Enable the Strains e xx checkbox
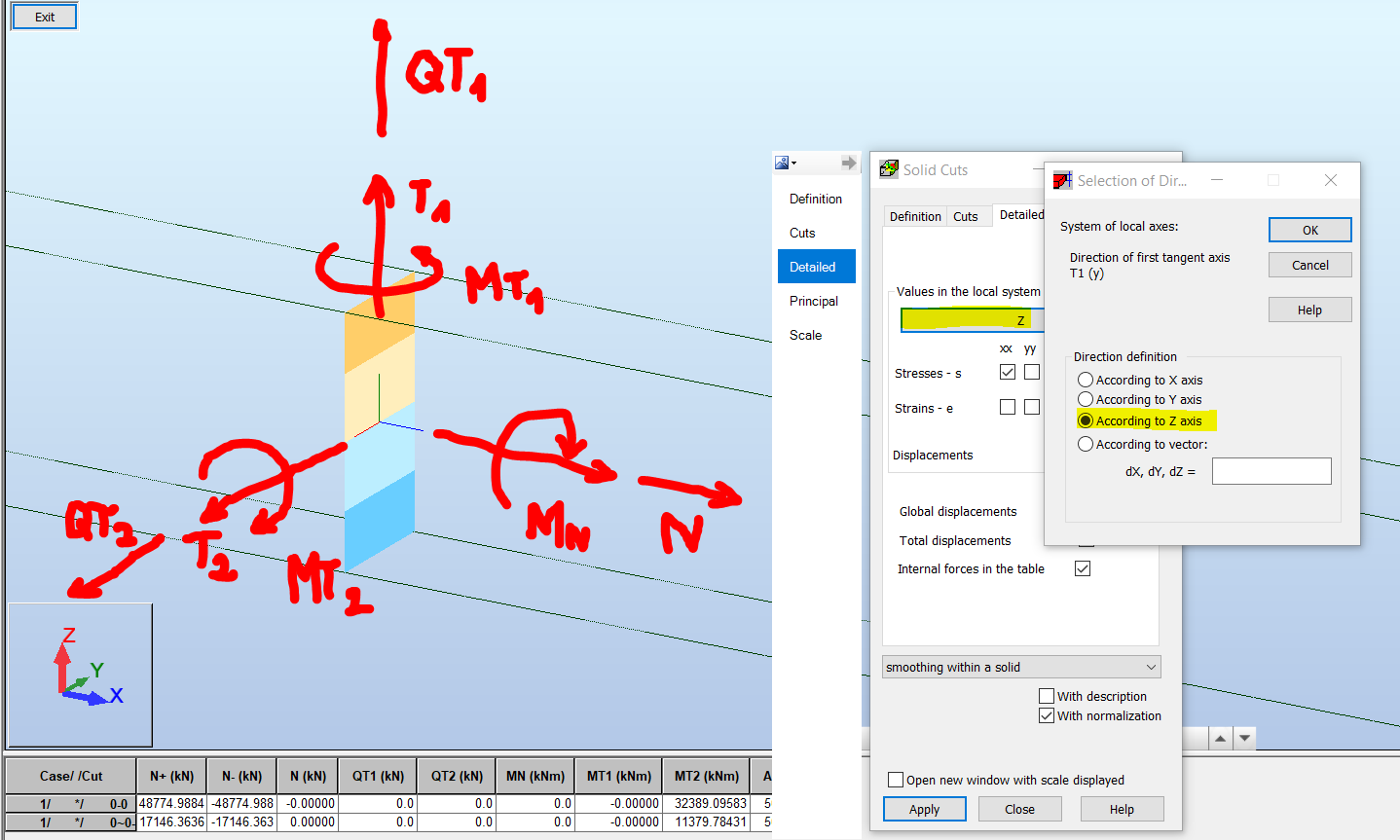 (1008, 406)
